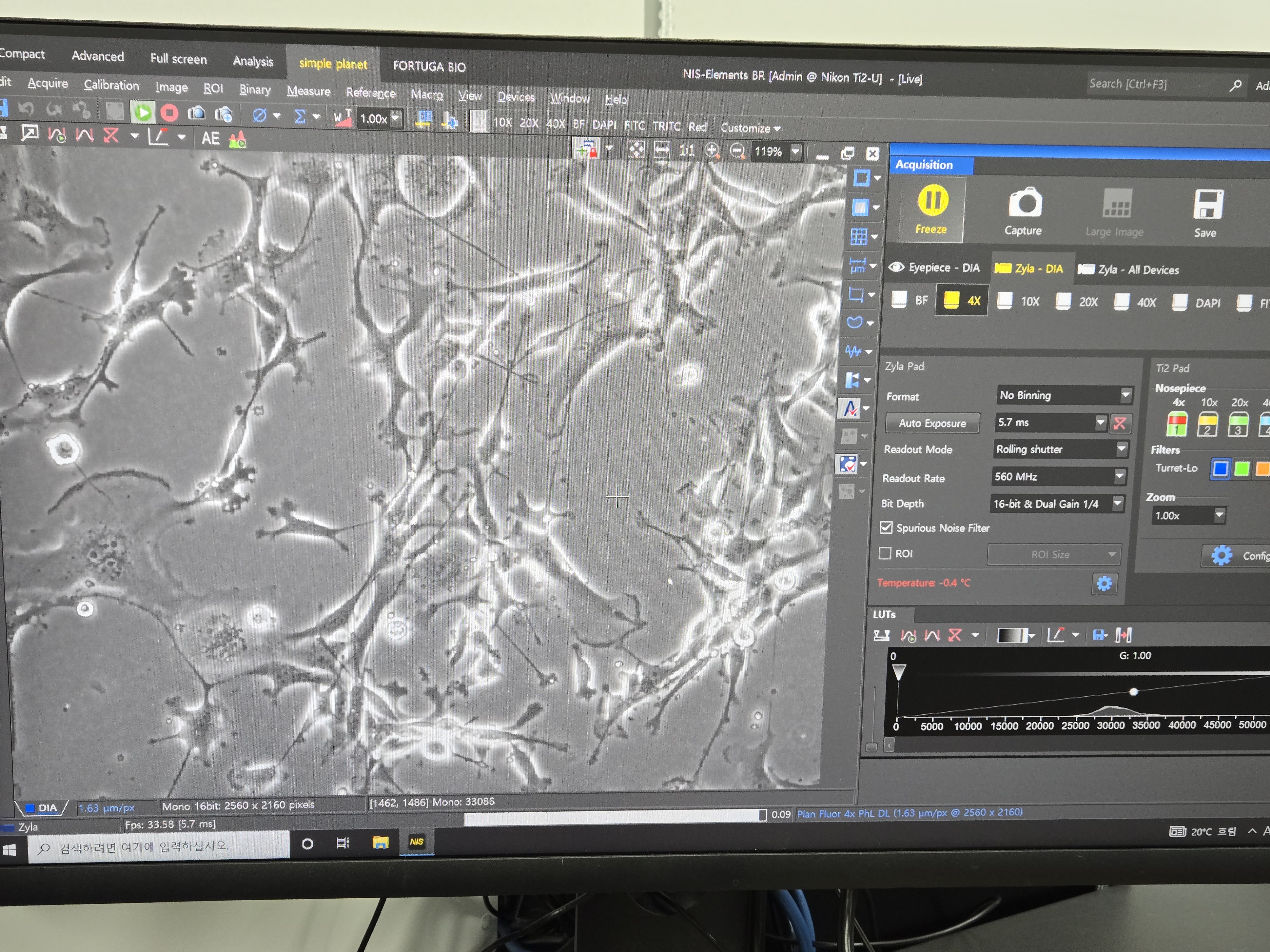Open the Calibration menu
The height and width of the screenshot is (952, 1270).
111,85
